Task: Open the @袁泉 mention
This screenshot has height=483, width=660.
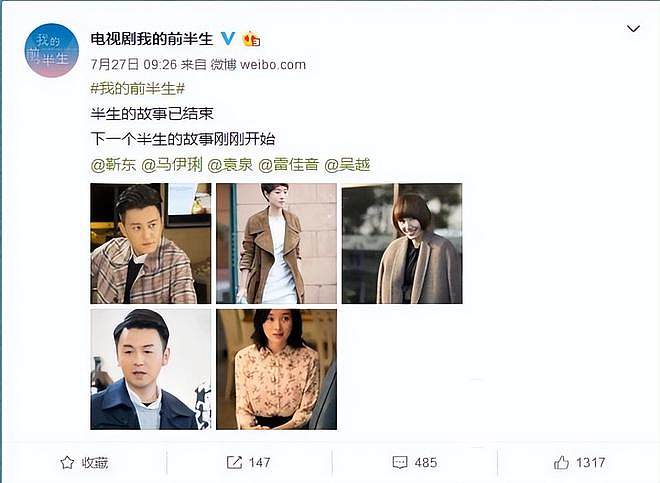Action: [x=230, y=165]
